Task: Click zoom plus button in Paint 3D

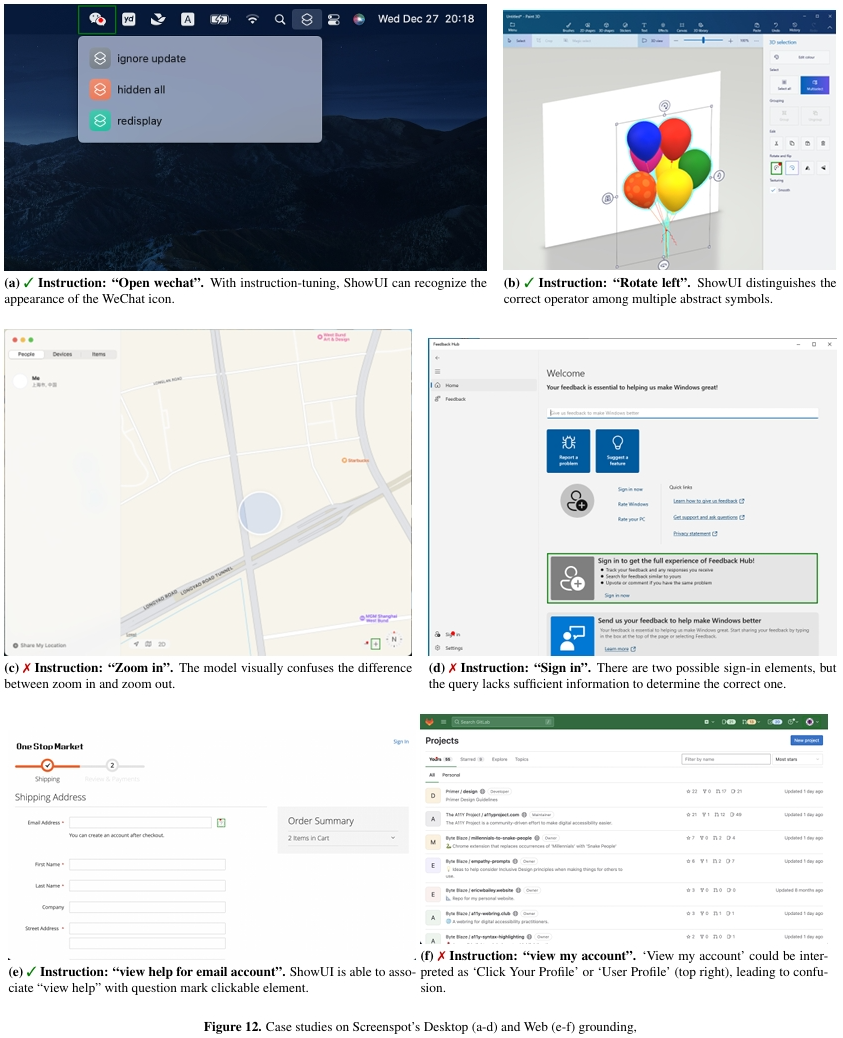Action: point(730,41)
